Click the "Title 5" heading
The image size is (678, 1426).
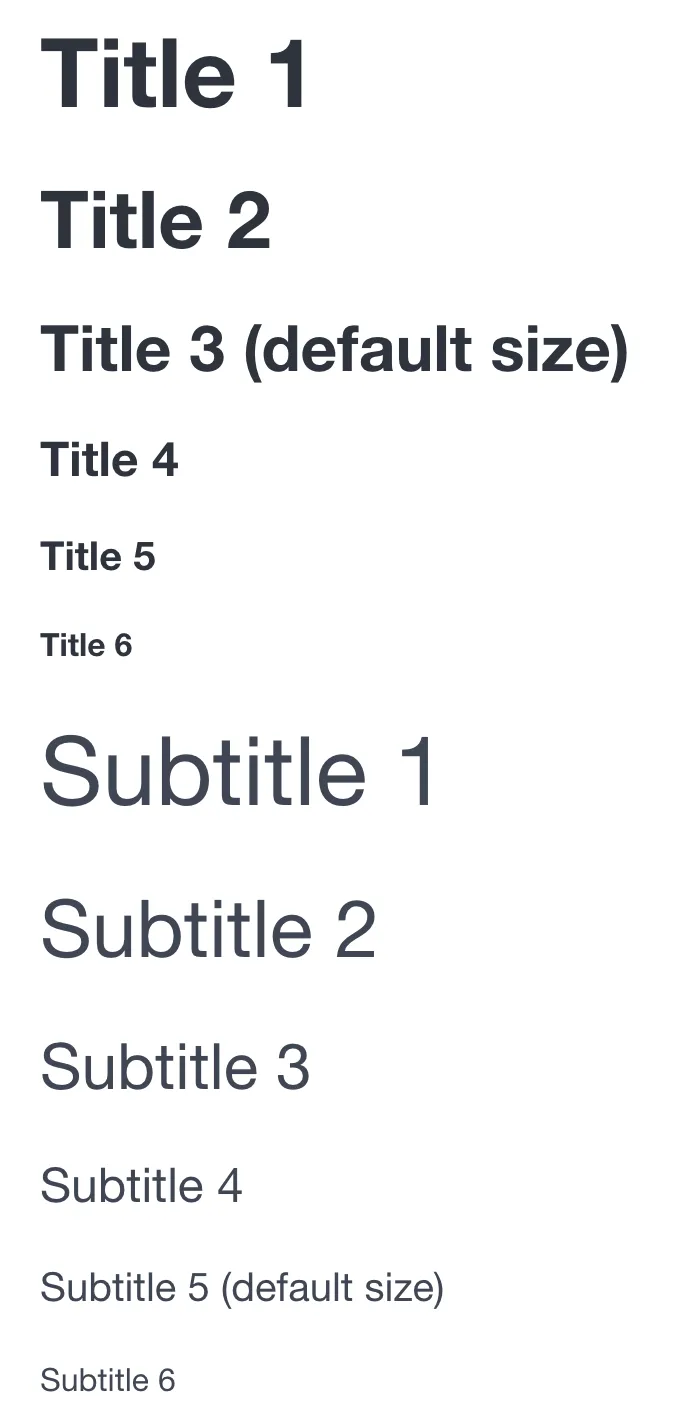coord(98,556)
